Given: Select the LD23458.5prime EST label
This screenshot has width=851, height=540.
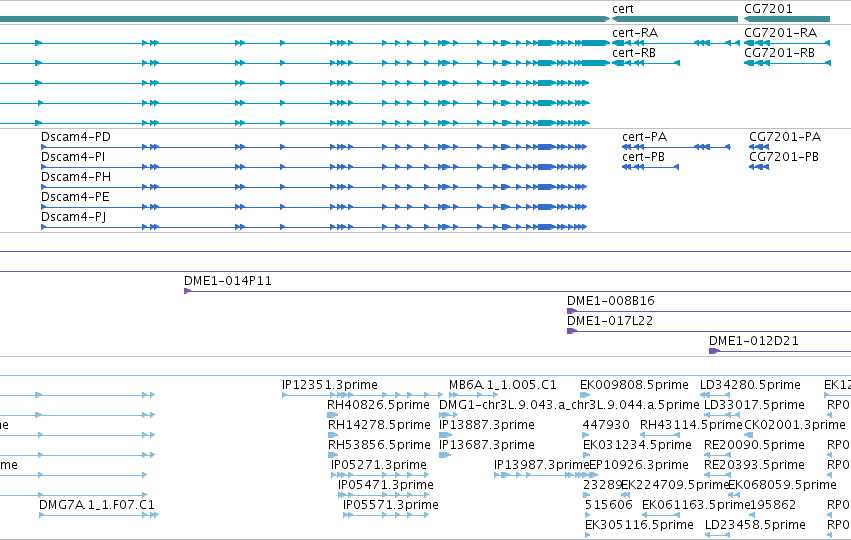Looking at the screenshot, I should [755, 525].
